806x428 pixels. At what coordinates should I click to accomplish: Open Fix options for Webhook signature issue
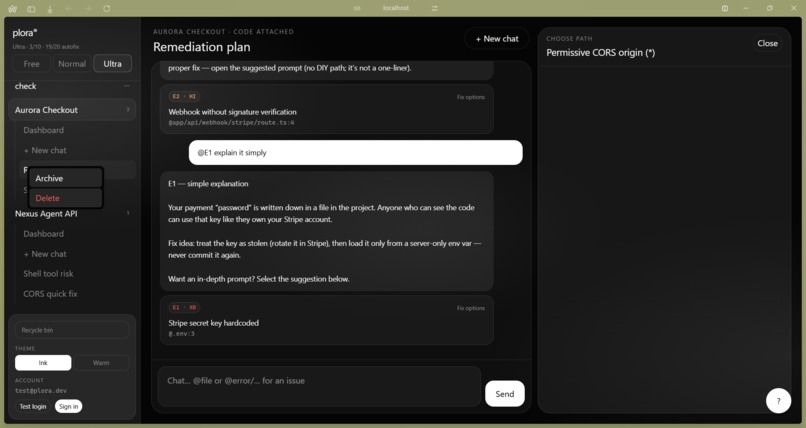pos(471,97)
